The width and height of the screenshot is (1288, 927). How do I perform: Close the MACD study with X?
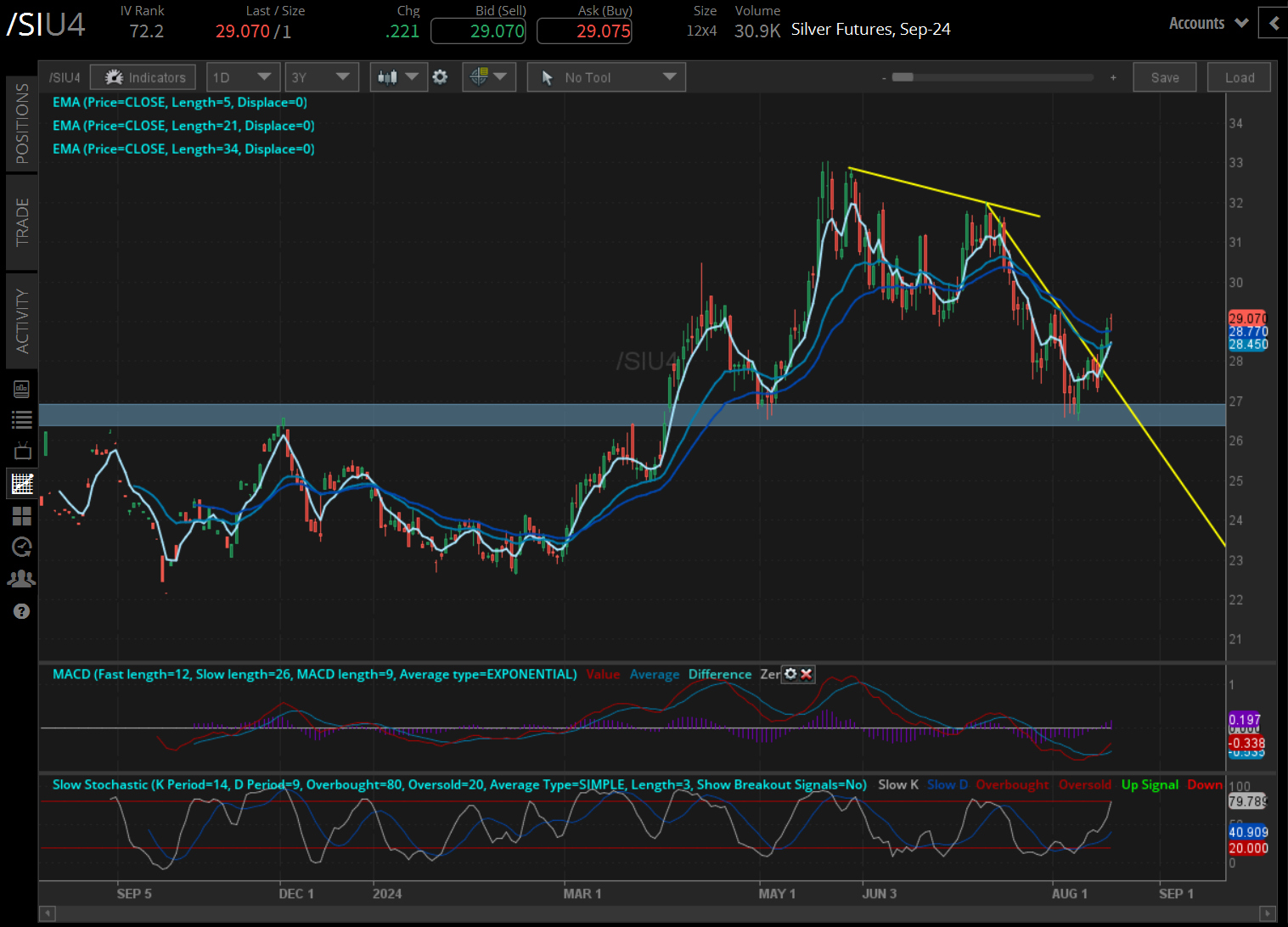(x=807, y=674)
